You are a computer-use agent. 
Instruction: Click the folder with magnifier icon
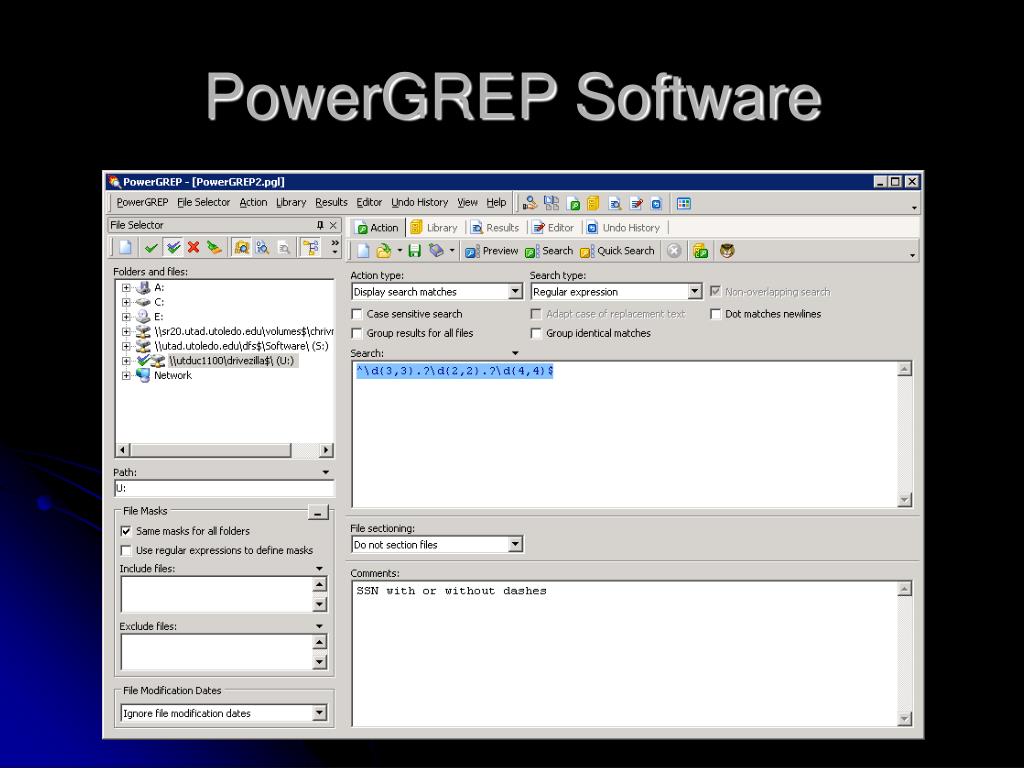coord(242,248)
